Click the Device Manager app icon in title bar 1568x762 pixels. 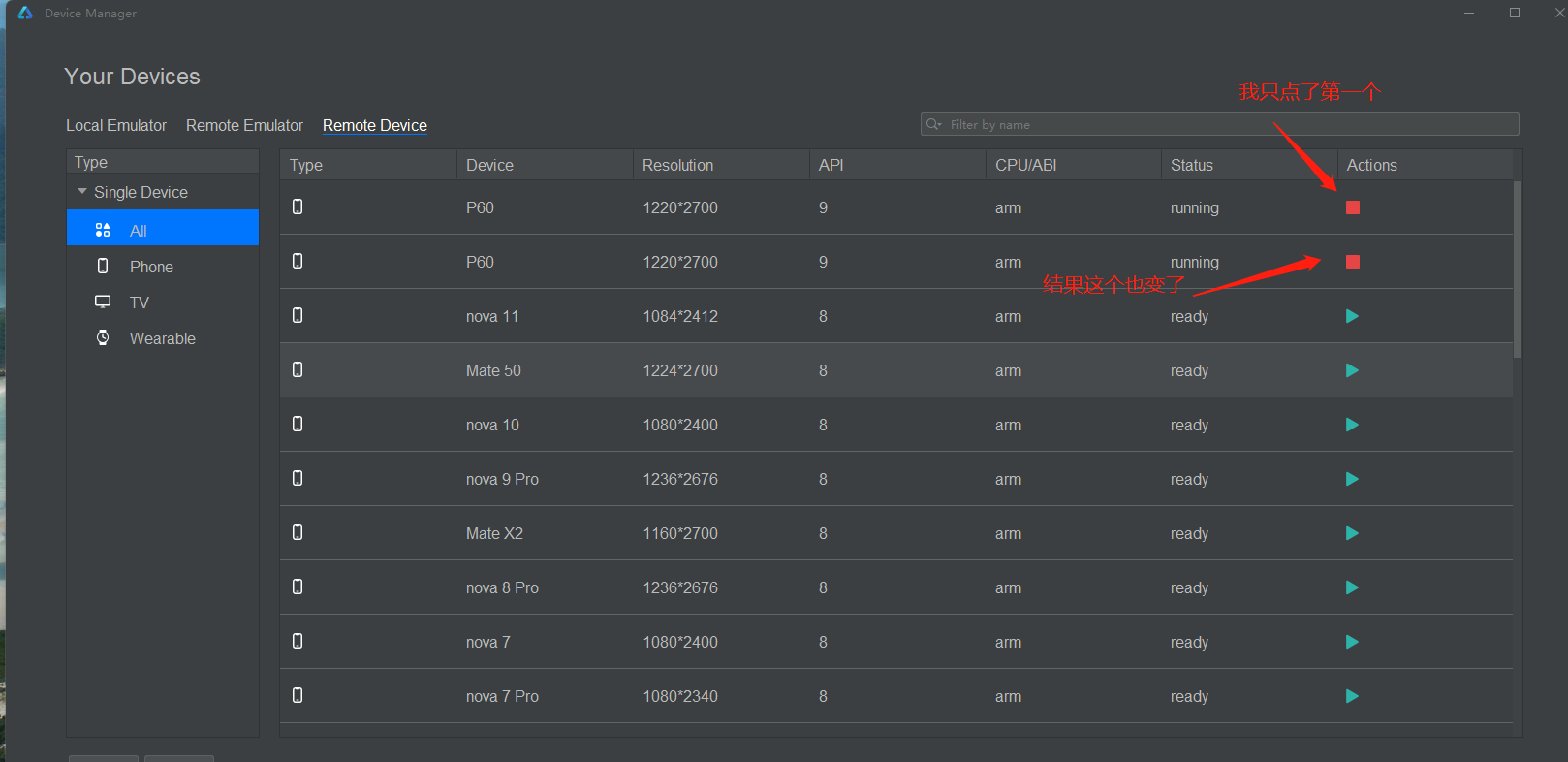(25, 13)
